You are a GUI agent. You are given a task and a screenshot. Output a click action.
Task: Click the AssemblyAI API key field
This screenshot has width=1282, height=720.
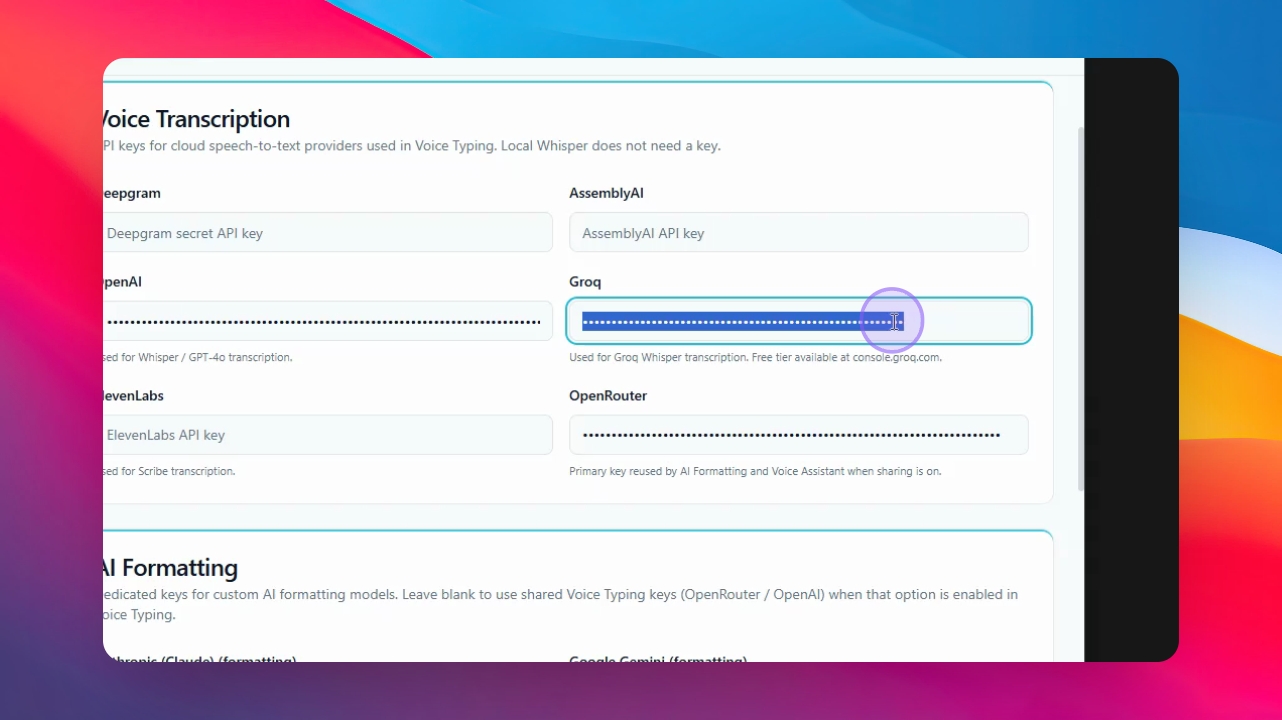tap(799, 232)
